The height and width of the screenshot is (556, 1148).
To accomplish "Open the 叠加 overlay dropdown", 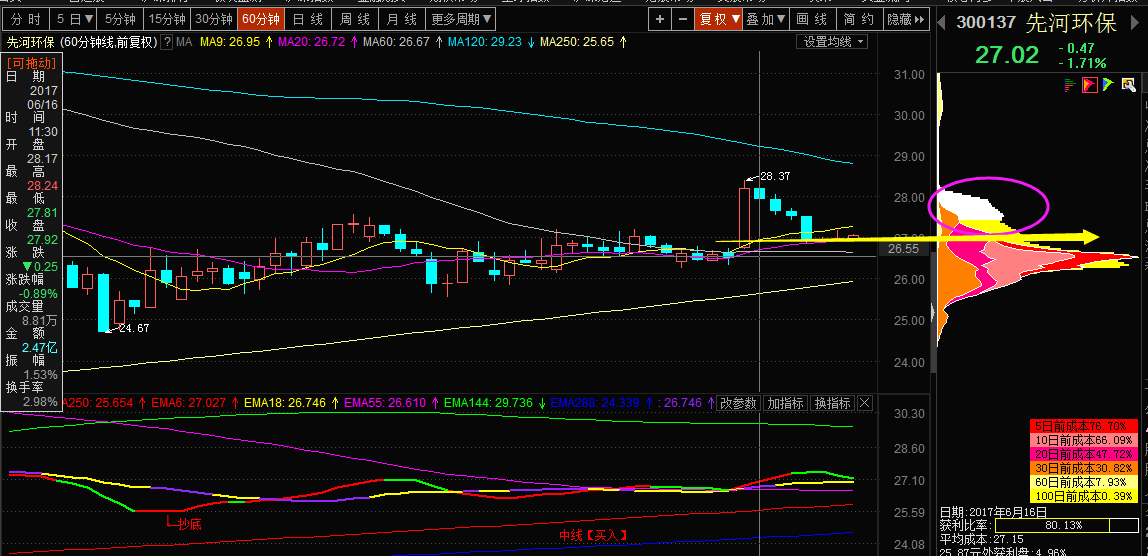I will click(x=766, y=19).
